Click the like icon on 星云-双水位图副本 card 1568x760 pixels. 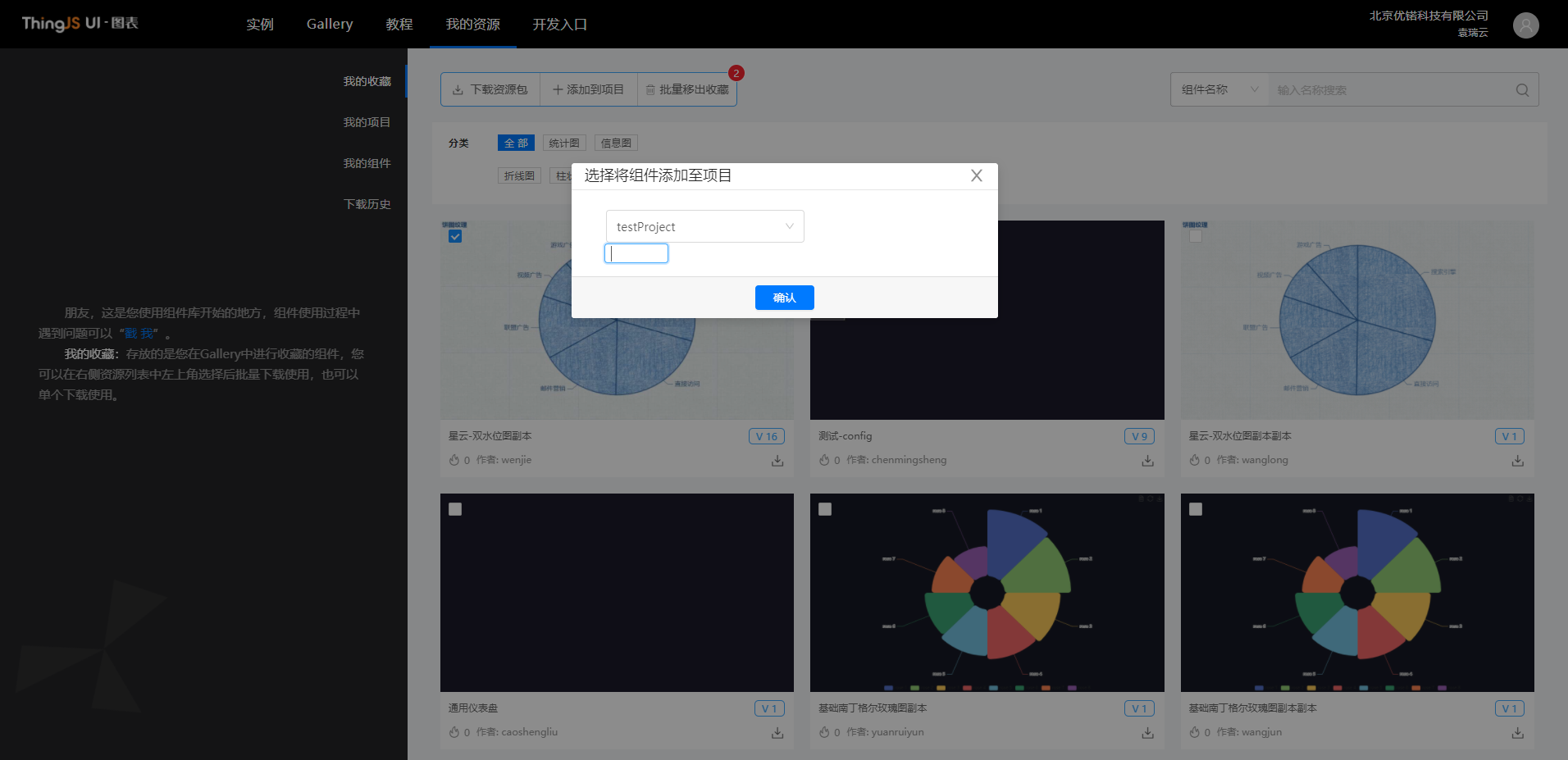[x=454, y=460]
